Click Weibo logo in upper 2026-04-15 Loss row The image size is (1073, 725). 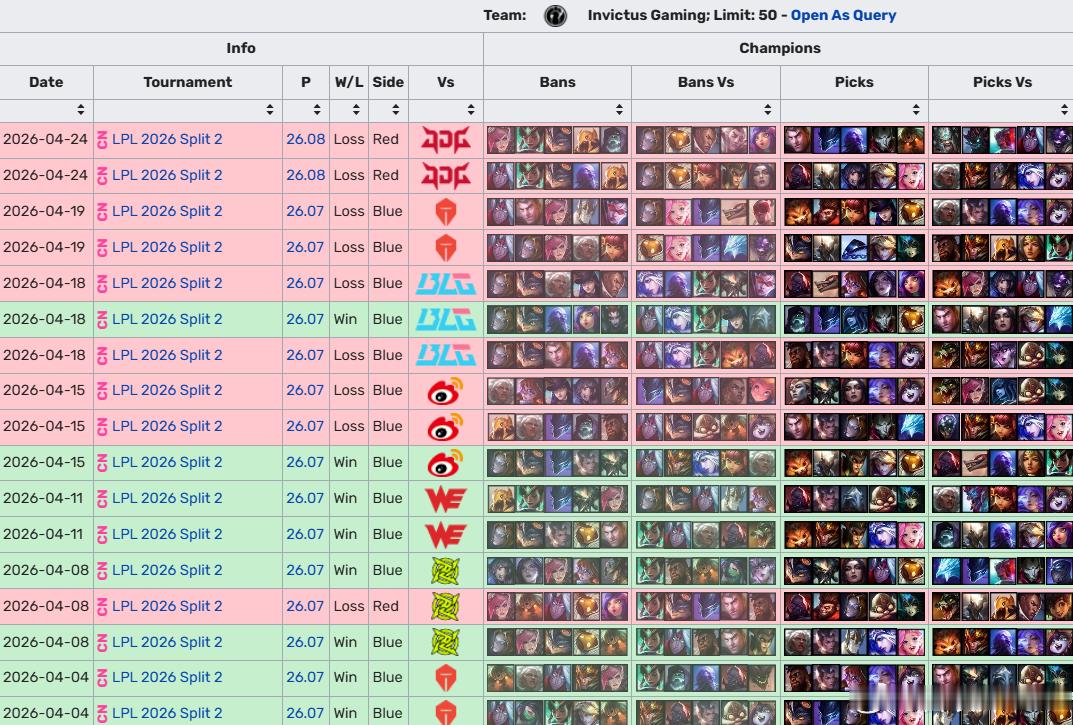445,391
